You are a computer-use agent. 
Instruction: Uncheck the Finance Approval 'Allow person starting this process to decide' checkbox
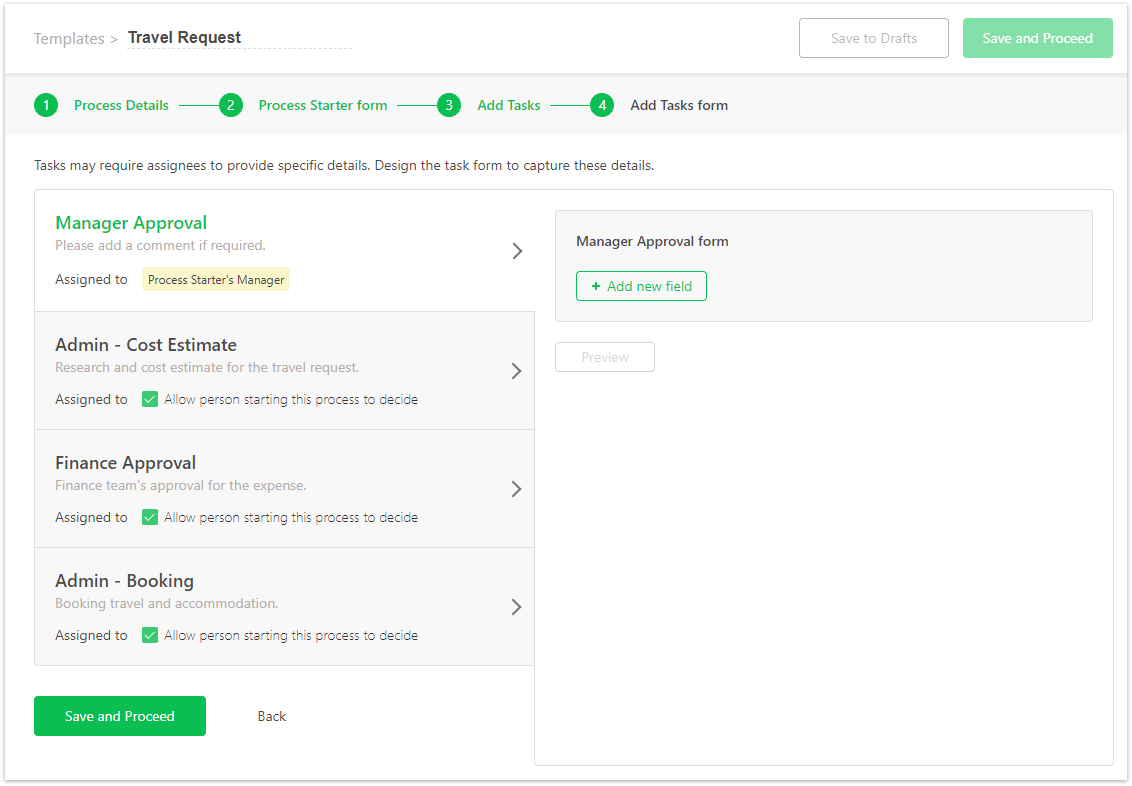(x=150, y=518)
